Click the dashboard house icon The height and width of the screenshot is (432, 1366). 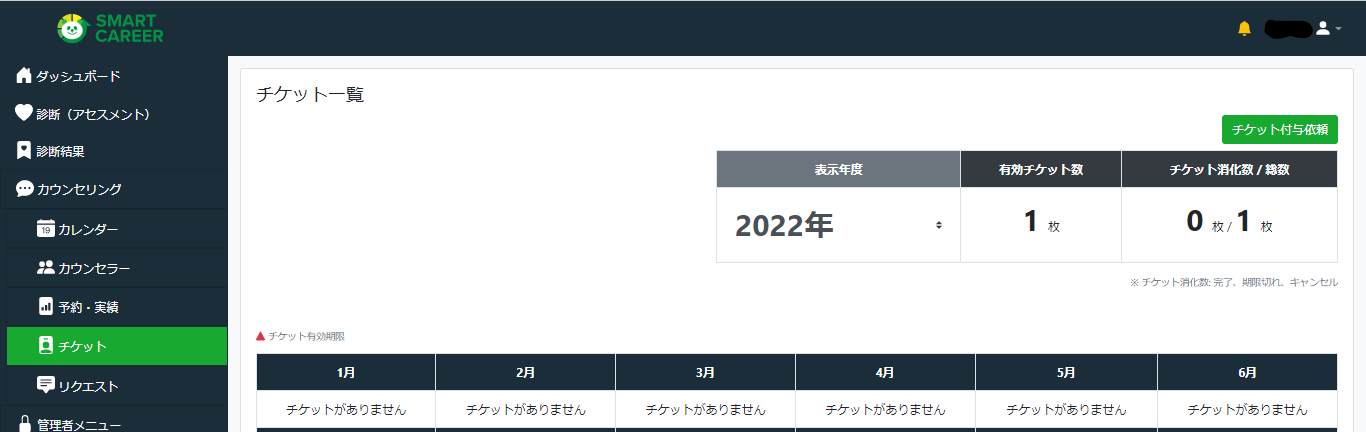pos(24,76)
